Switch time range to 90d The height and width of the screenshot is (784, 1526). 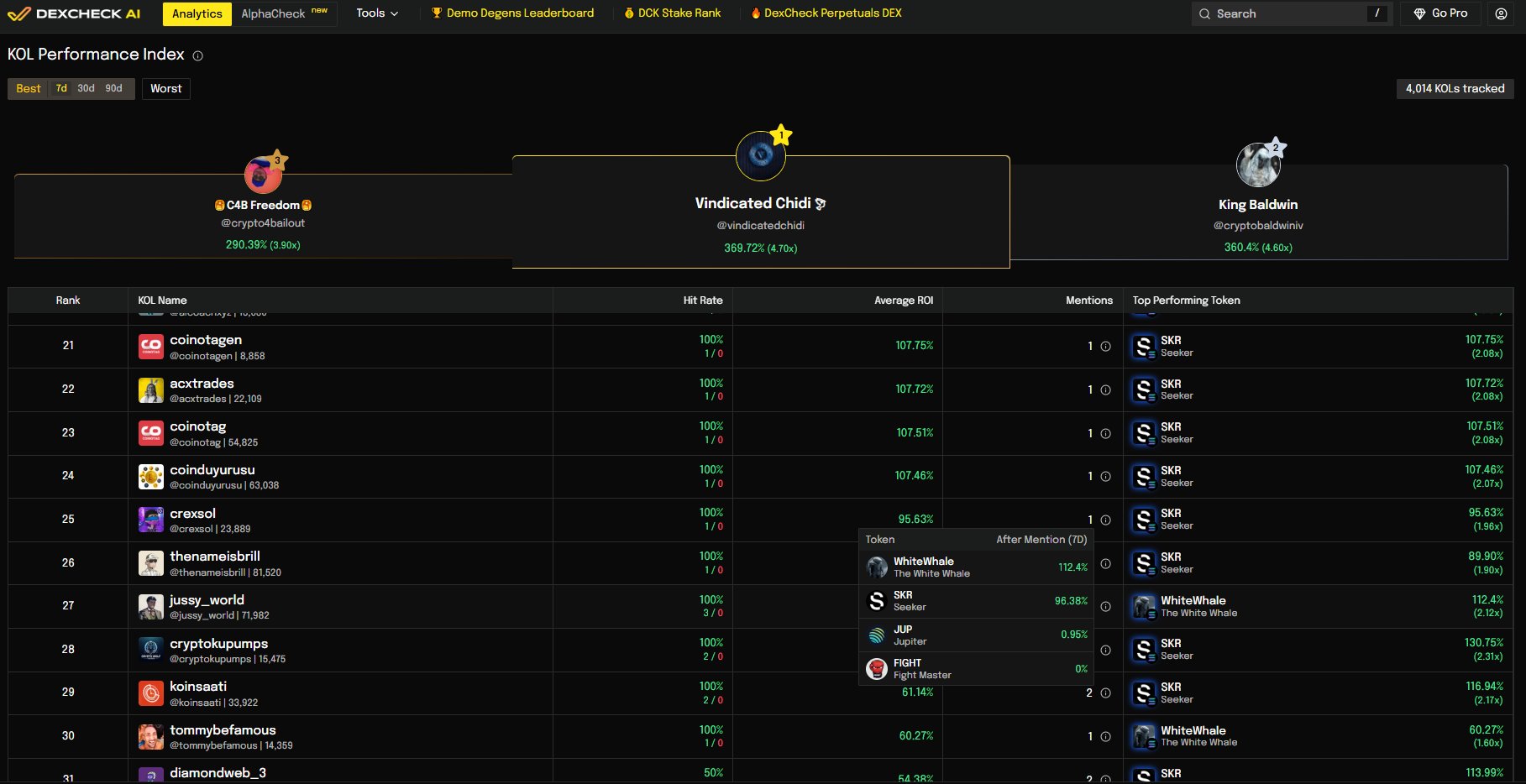point(113,89)
